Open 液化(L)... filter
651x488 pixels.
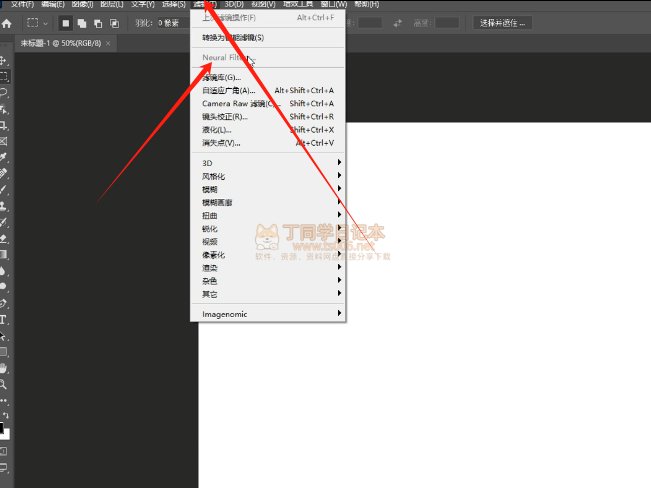coord(268,130)
